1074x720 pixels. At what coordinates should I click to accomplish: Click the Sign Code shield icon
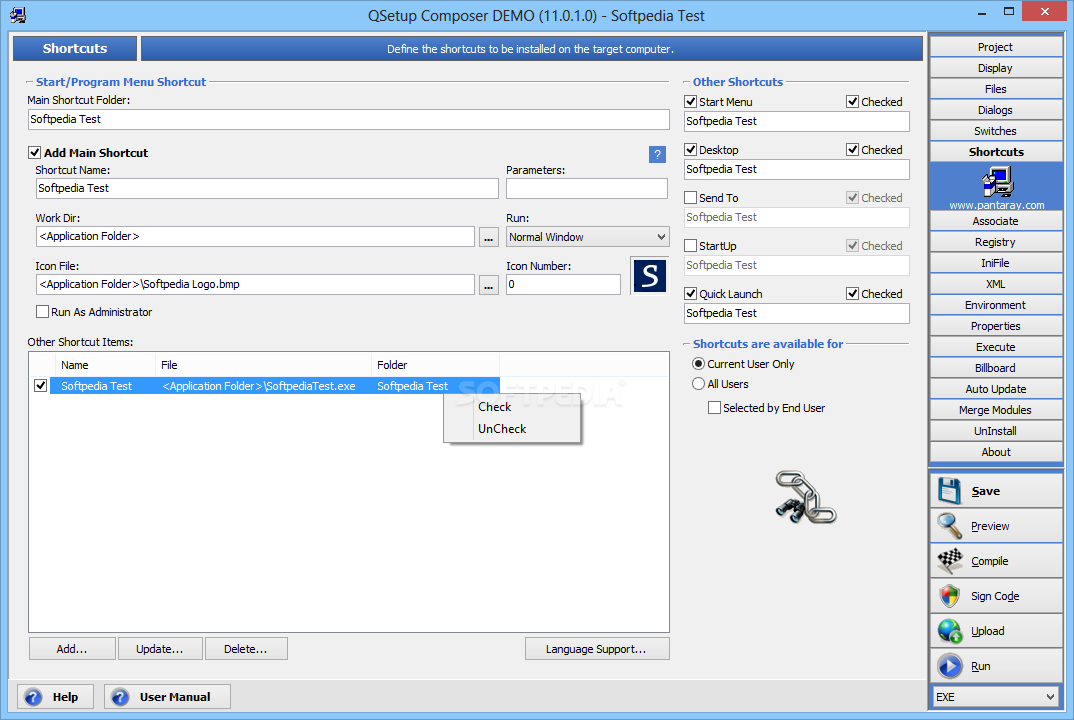(x=949, y=596)
